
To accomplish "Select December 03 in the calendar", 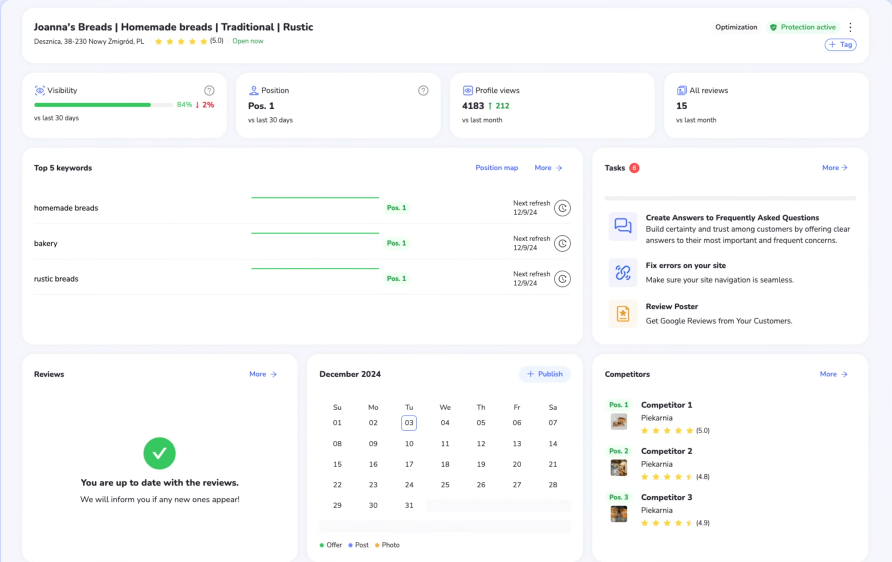I will 409,423.
